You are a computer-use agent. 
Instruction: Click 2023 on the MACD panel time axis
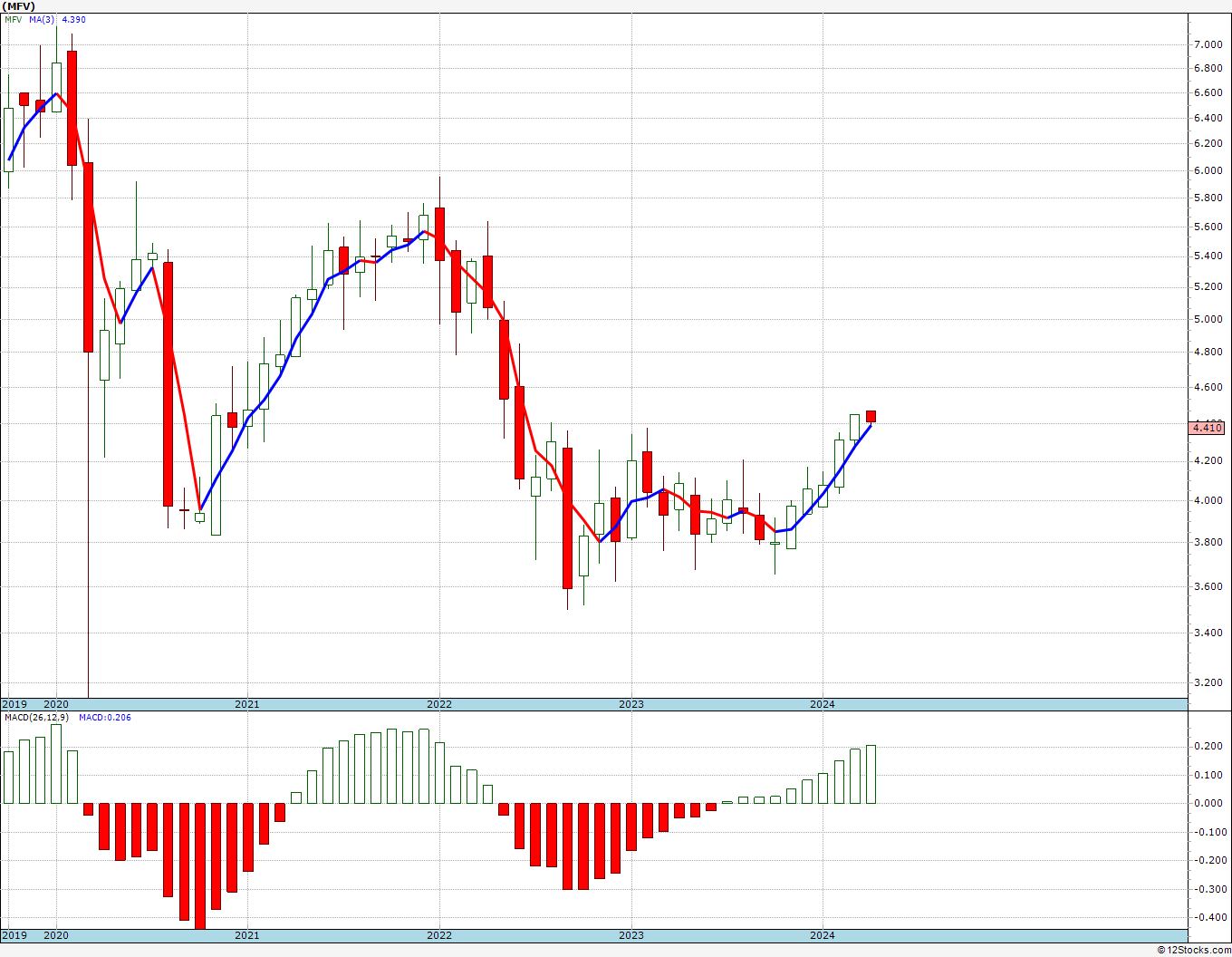[631, 935]
